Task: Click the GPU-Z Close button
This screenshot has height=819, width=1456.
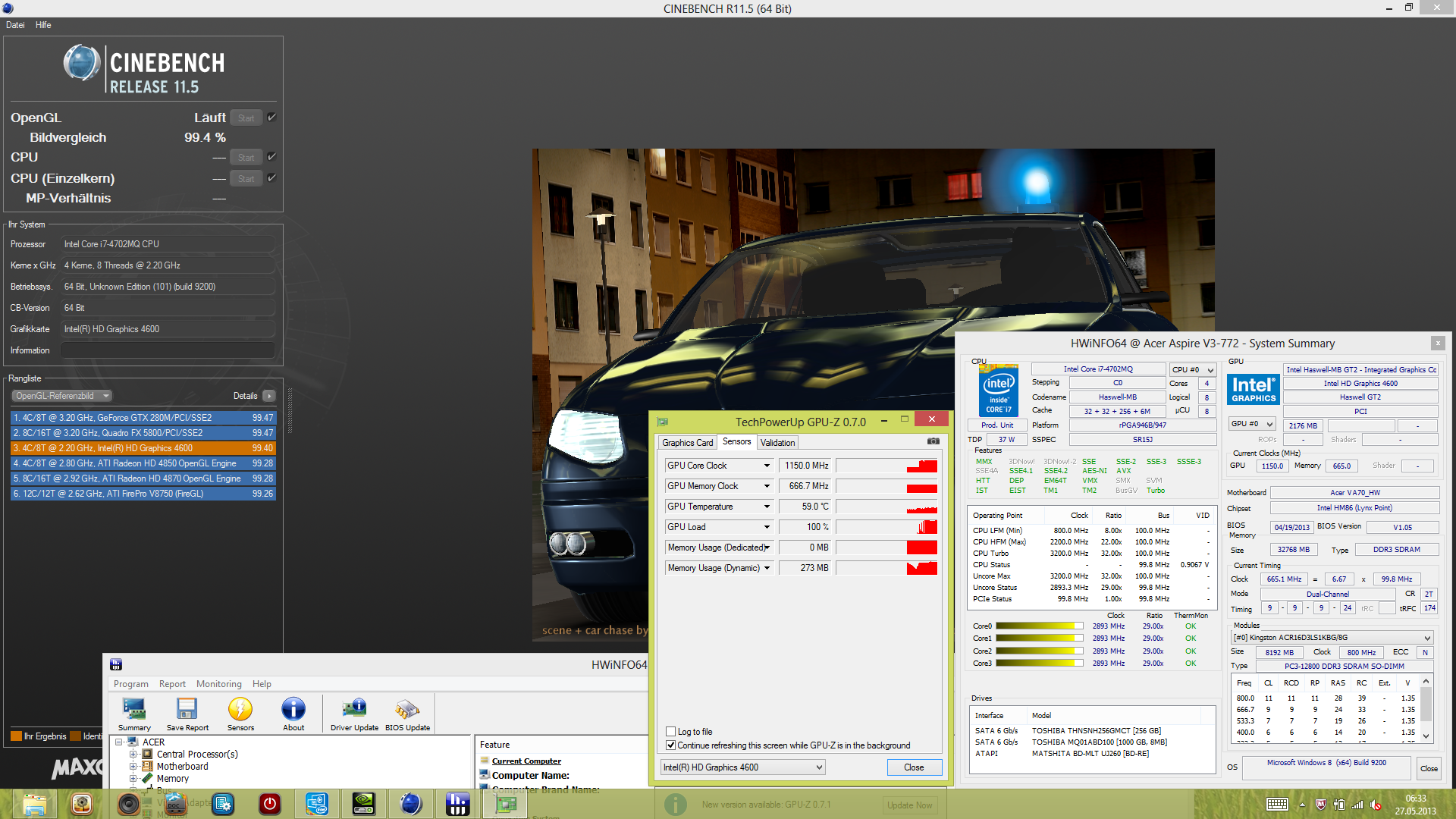Action: click(914, 767)
